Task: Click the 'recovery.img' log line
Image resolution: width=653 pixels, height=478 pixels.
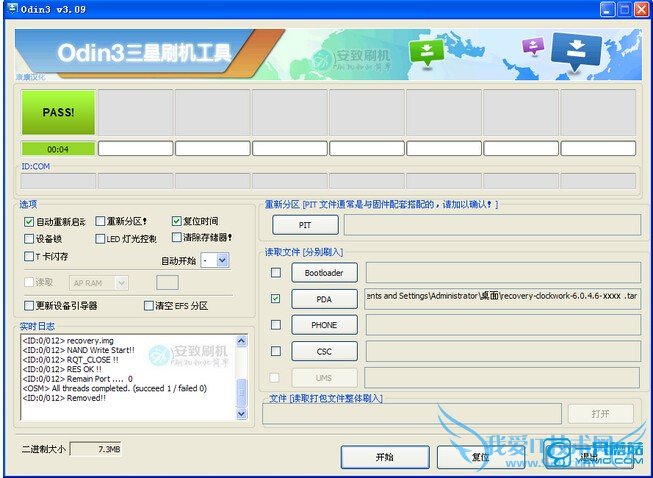Action: (68, 341)
